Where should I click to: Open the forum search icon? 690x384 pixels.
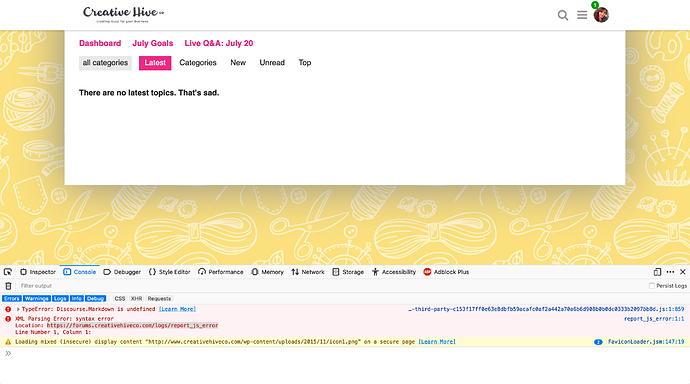(562, 15)
